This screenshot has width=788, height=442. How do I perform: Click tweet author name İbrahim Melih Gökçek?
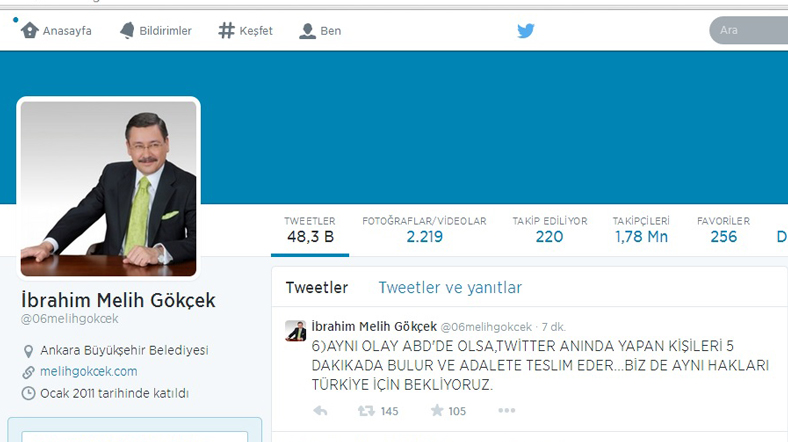[374, 326]
